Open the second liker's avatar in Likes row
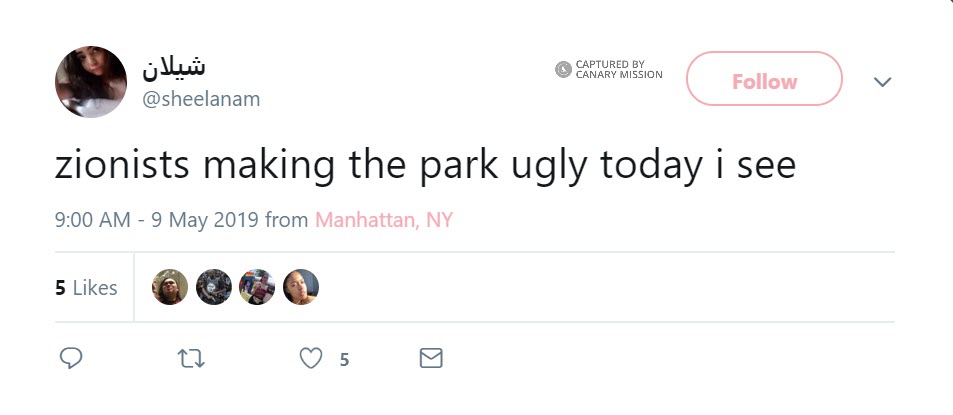The width and height of the screenshot is (953, 415). tap(213, 287)
